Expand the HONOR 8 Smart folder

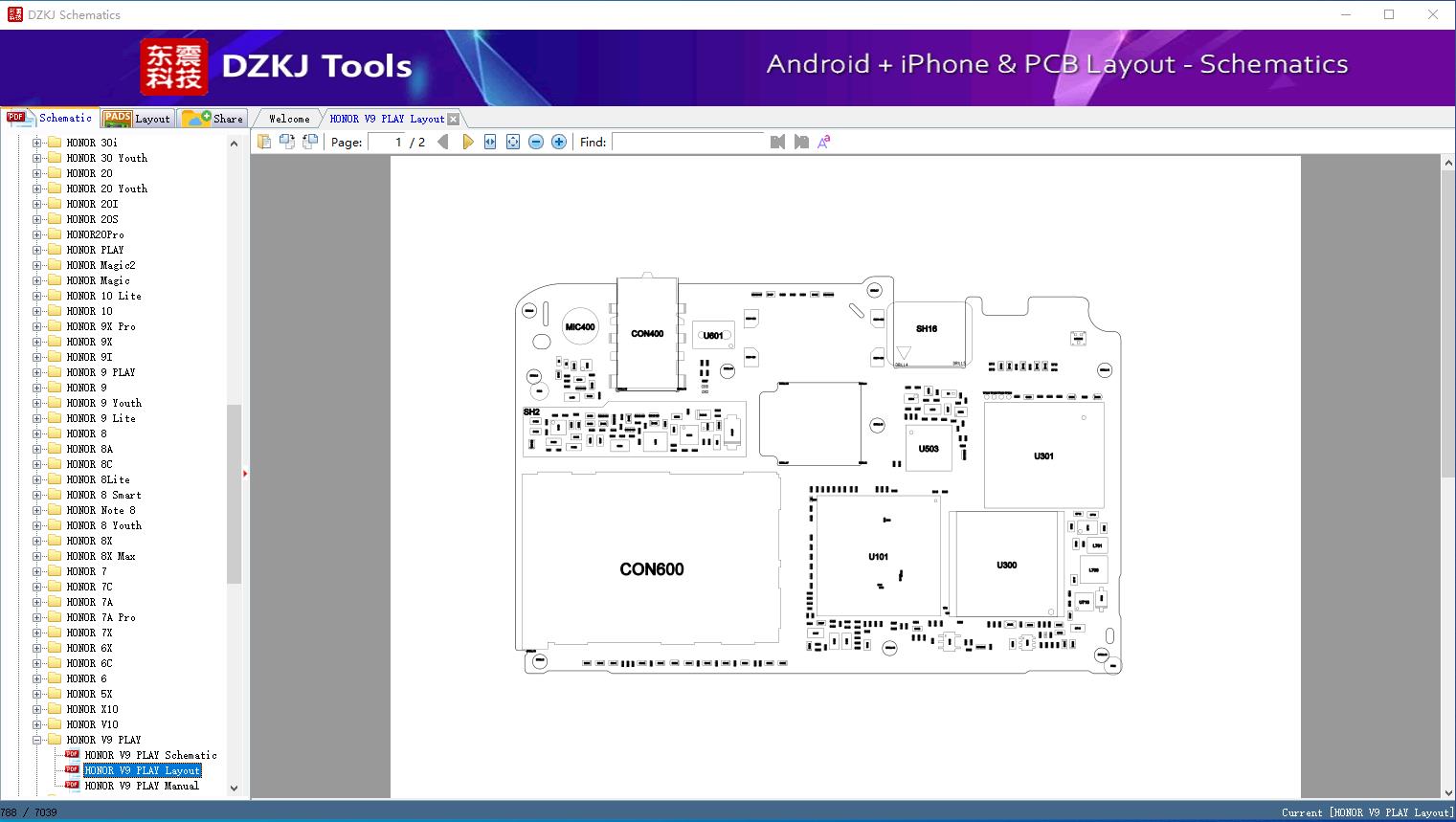(37, 495)
